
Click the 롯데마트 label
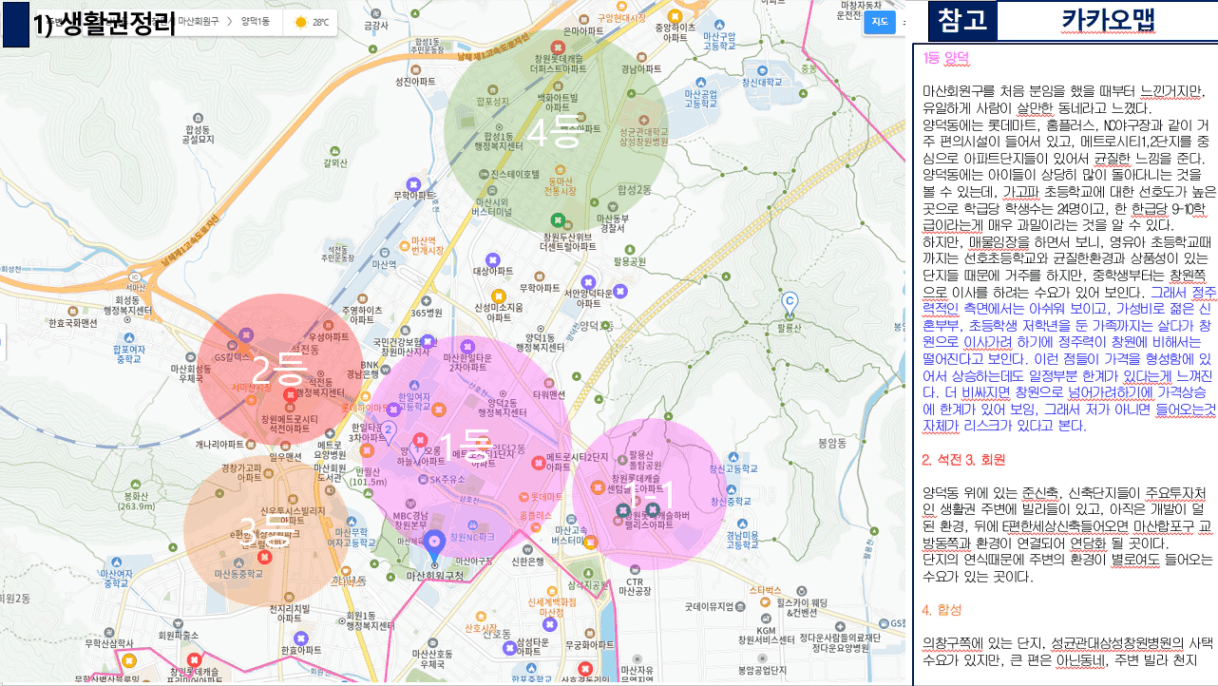(x=548, y=496)
